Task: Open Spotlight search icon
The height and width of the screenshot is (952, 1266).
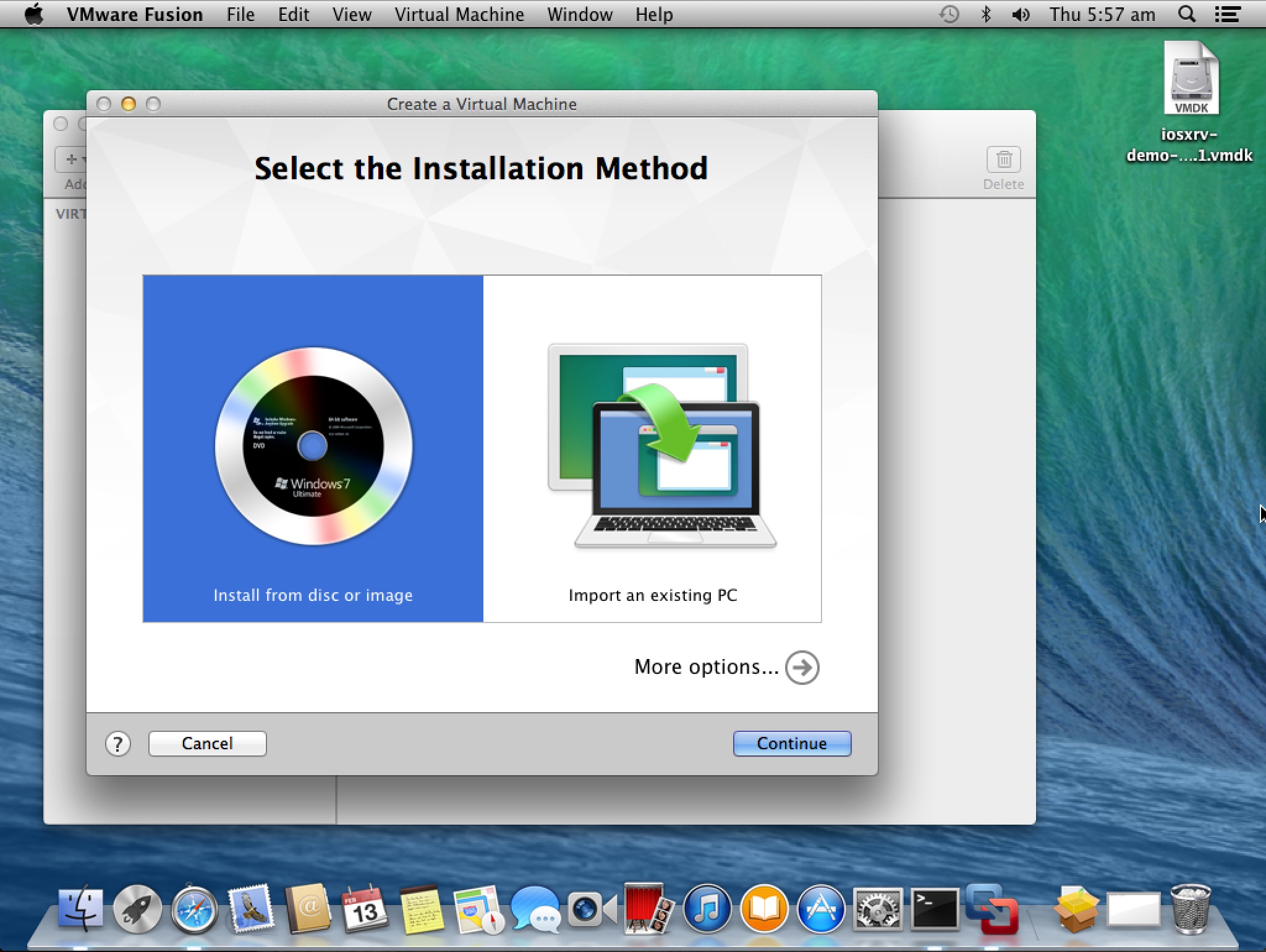Action: pyautogui.click(x=1186, y=14)
